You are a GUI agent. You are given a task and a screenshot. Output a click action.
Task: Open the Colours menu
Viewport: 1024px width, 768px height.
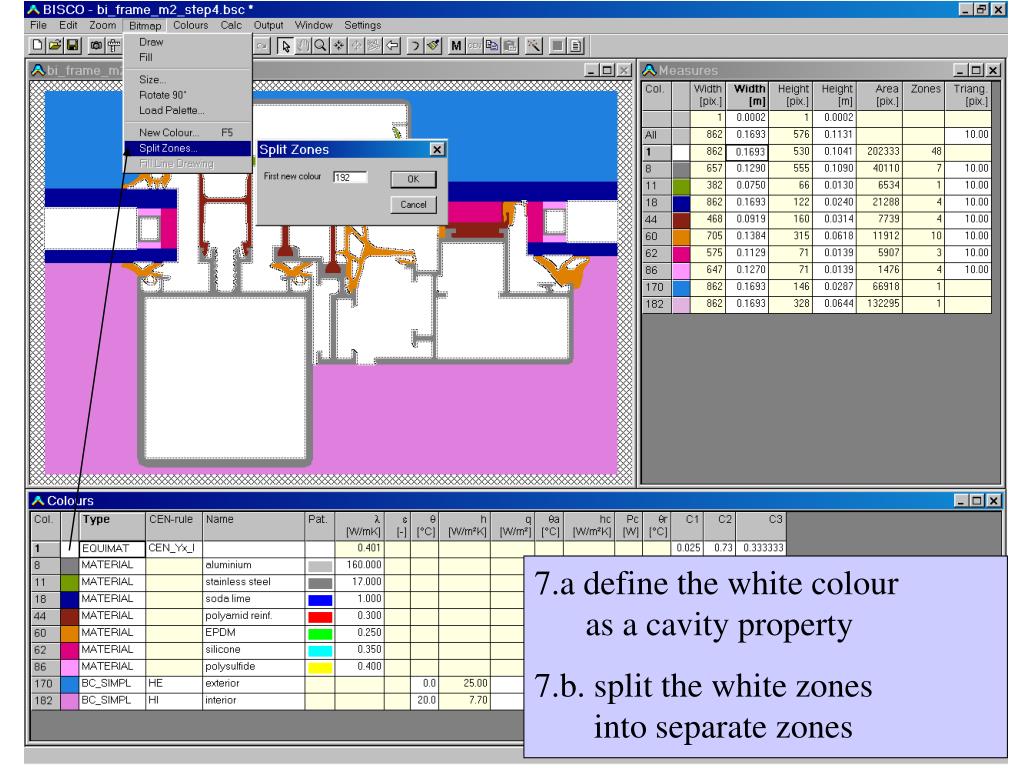[190, 25]
